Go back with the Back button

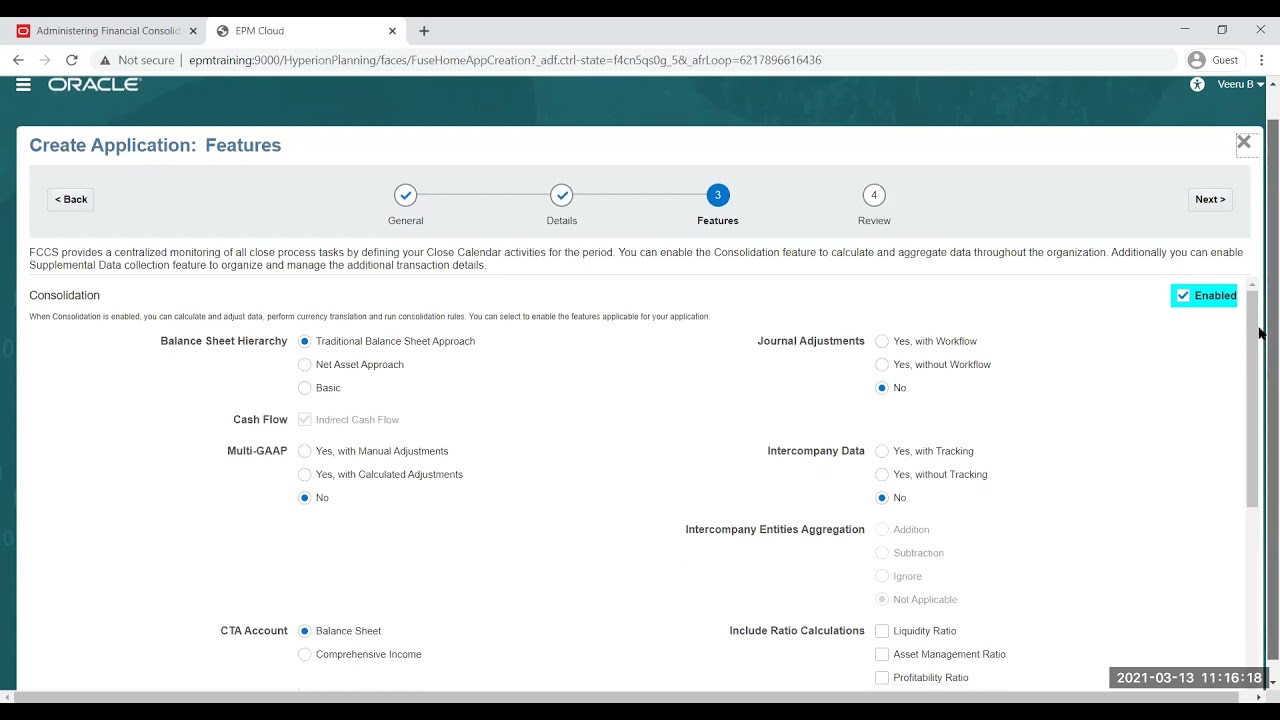pos(71,199)
